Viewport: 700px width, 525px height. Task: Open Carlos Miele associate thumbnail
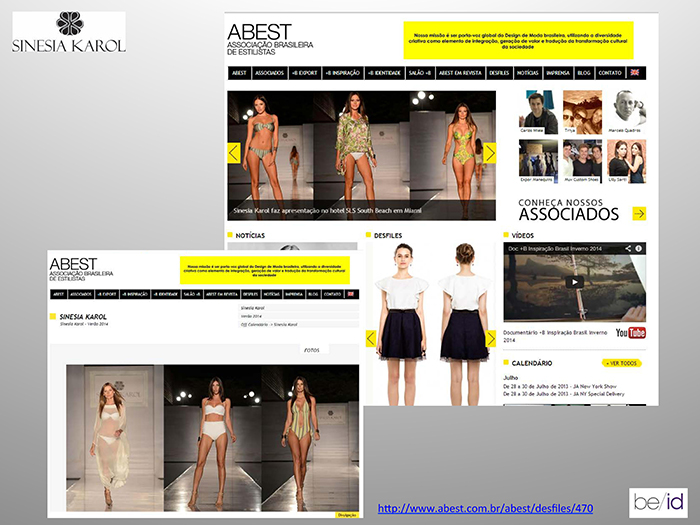(538, 112)
